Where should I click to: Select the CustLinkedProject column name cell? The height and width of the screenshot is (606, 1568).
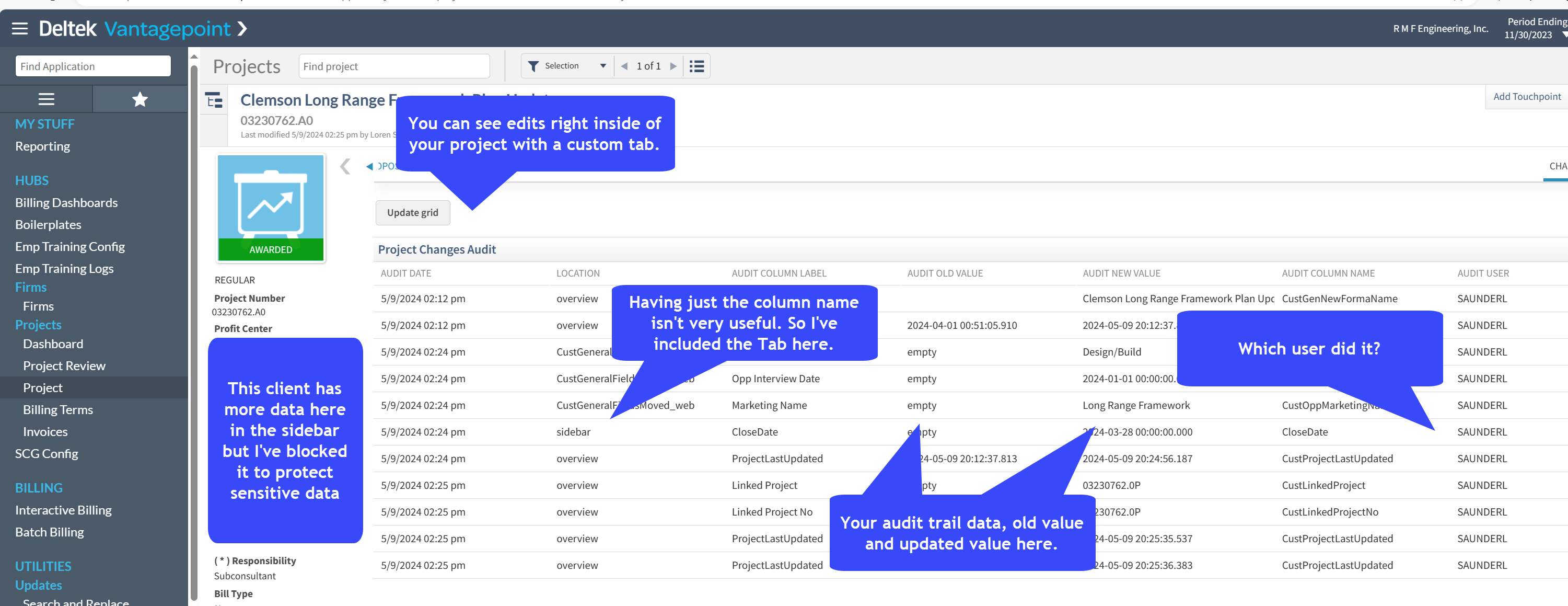click(1323, 485)
